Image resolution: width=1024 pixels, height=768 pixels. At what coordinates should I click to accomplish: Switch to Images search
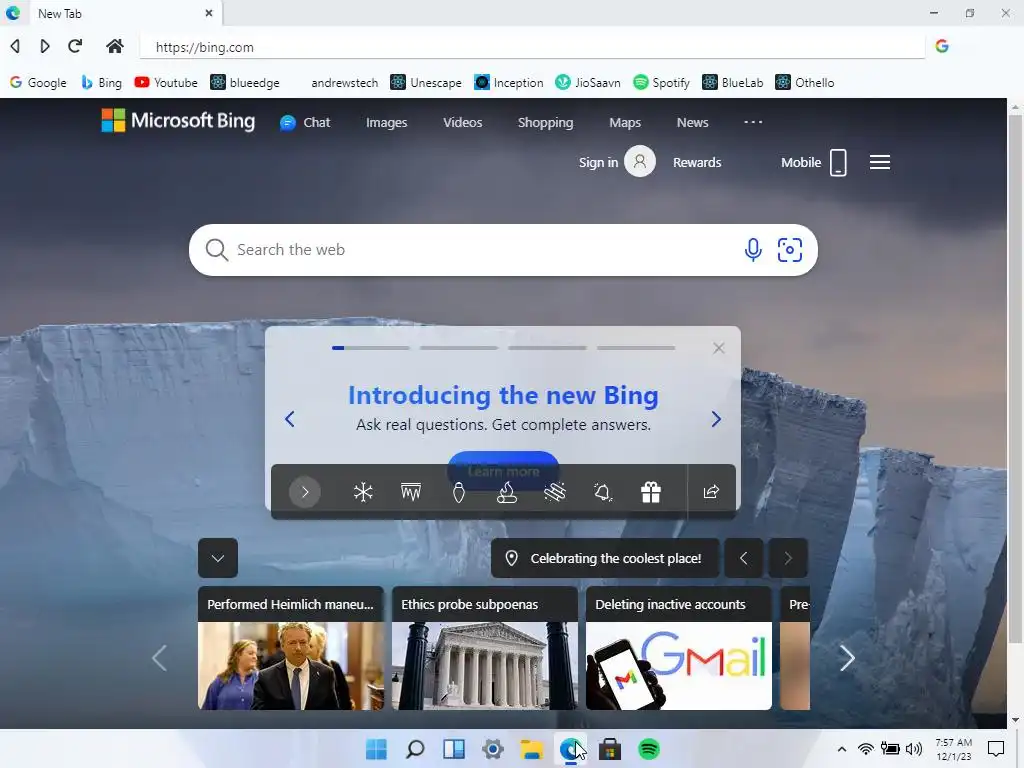pos(387,123)
